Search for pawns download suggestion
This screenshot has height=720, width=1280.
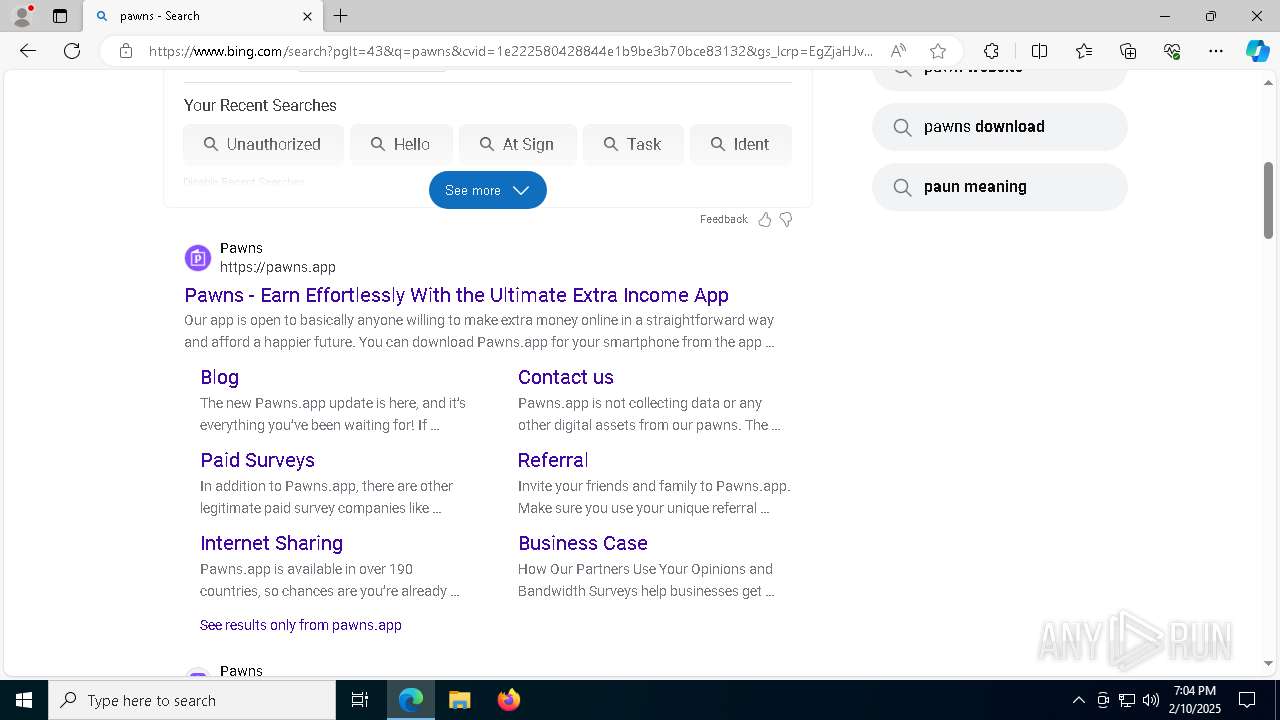1000,127
